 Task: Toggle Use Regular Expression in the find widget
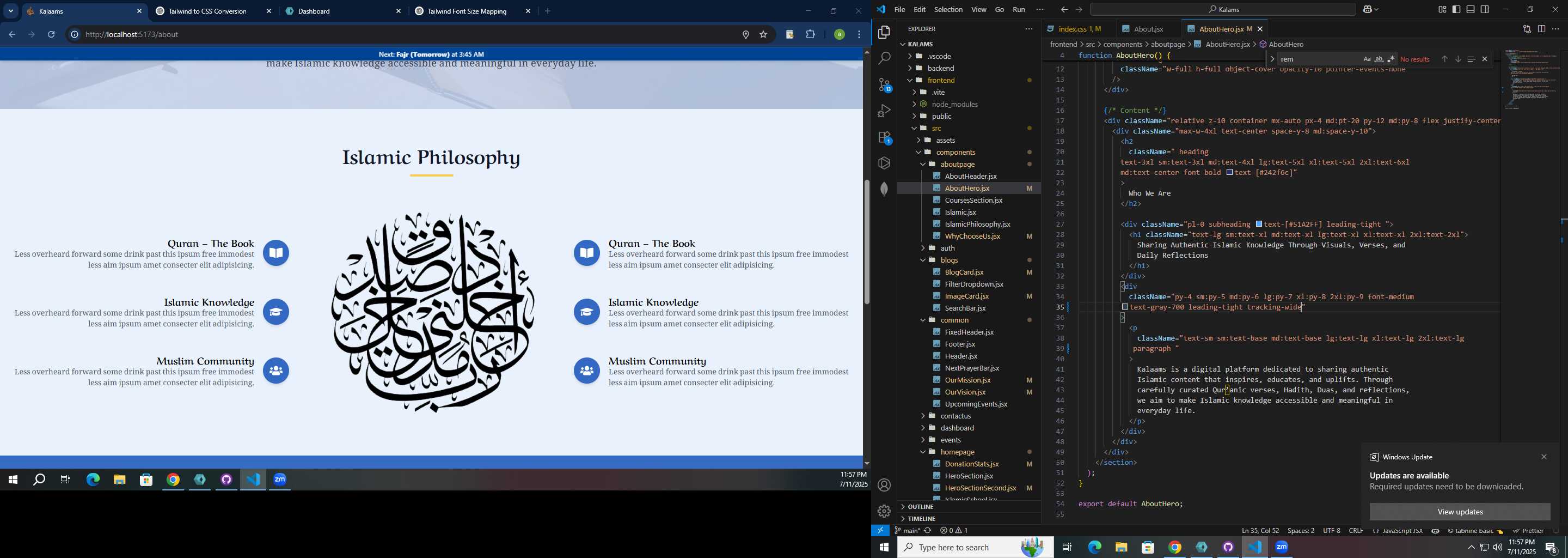(x=1391, y=59)
